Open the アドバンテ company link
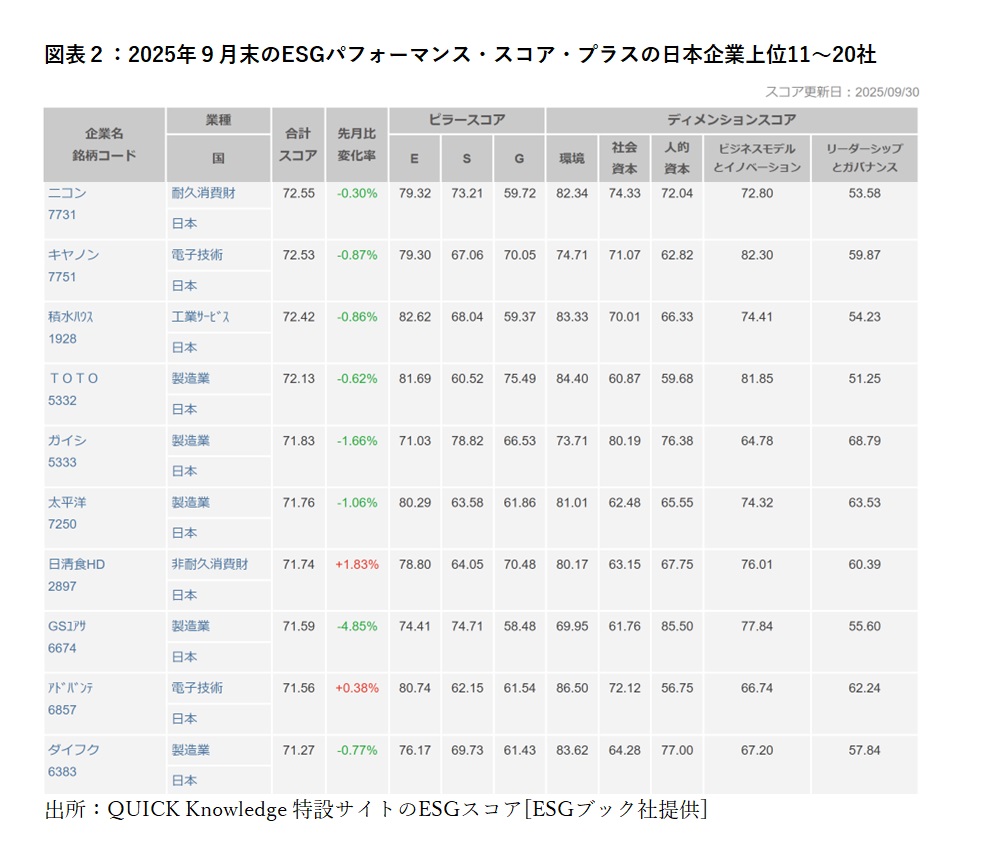This screenshot has width=988, height=864. point(71,688)
